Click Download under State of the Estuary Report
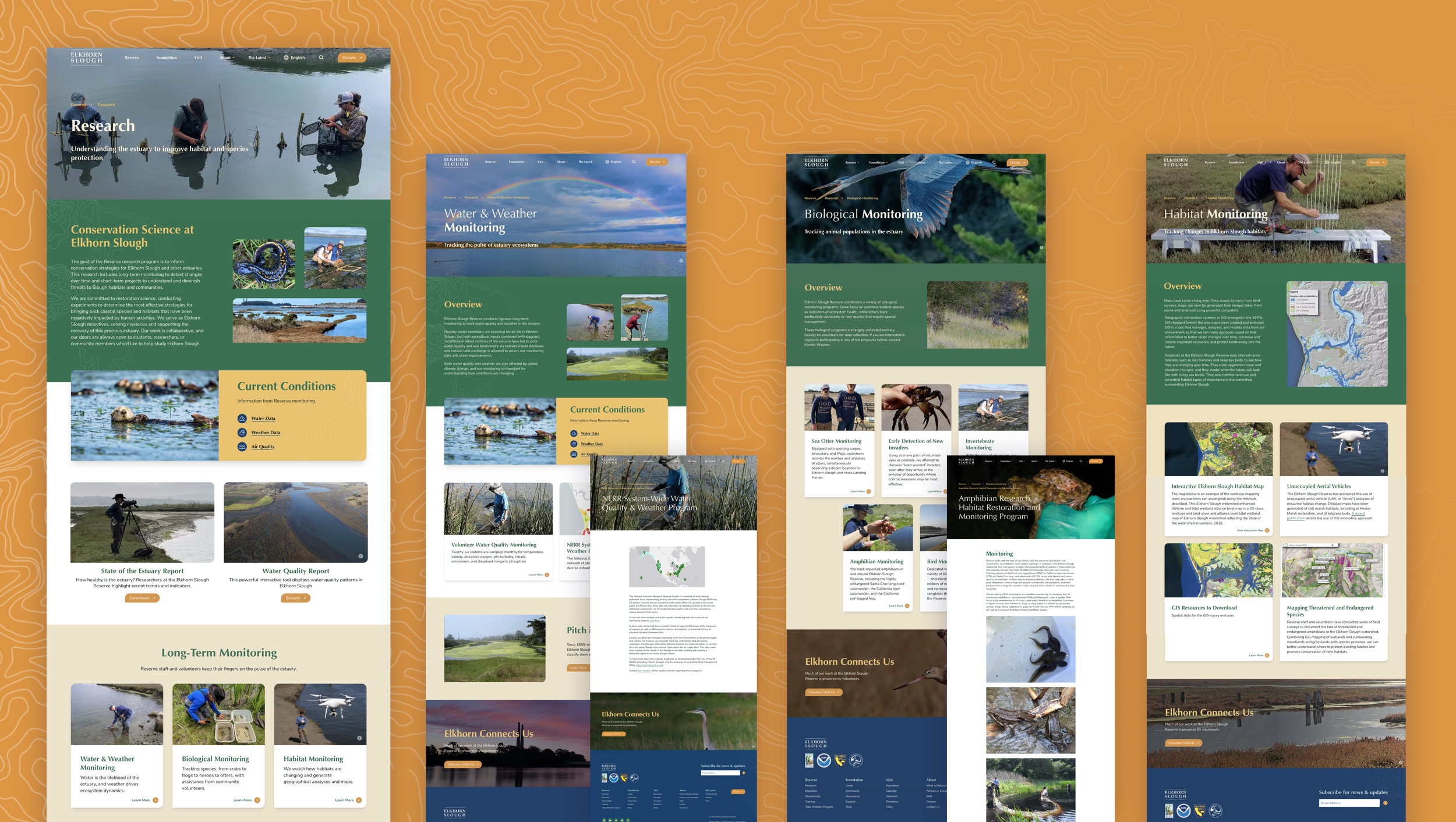 [142, 598]
